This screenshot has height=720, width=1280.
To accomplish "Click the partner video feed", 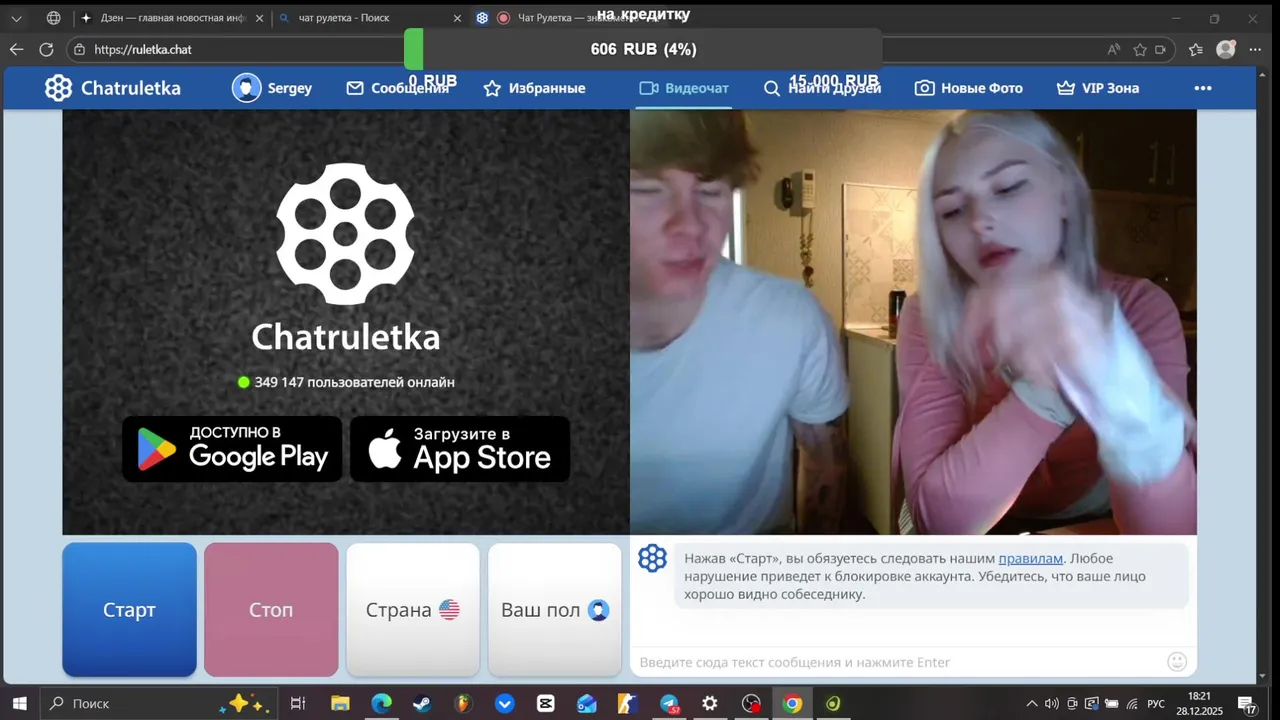I will 913,322.
